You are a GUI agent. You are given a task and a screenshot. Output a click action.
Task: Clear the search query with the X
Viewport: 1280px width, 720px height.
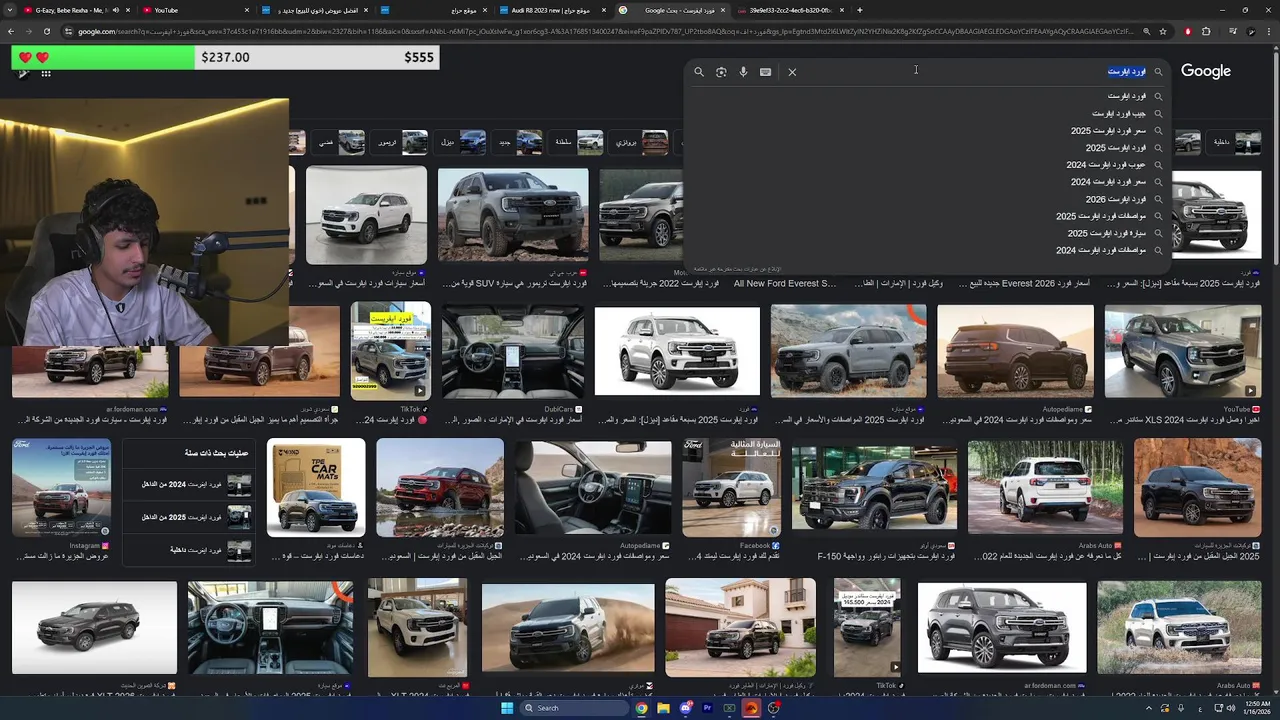tap(792, 72)
